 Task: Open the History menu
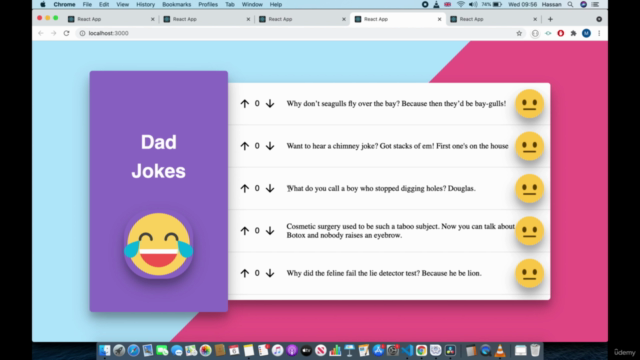145,4
